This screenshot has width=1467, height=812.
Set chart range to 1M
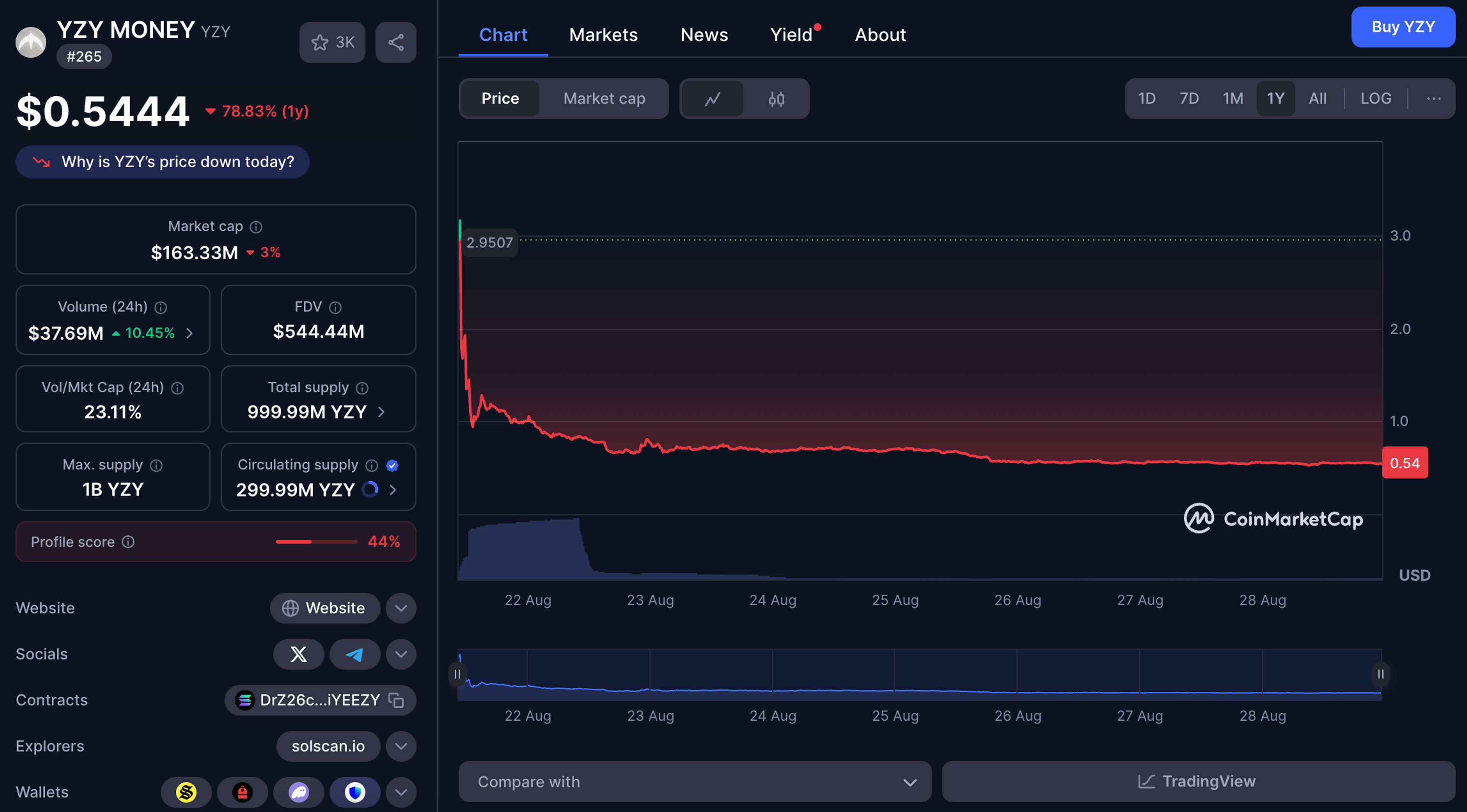pyautogui.click(x=1233, y=99)
